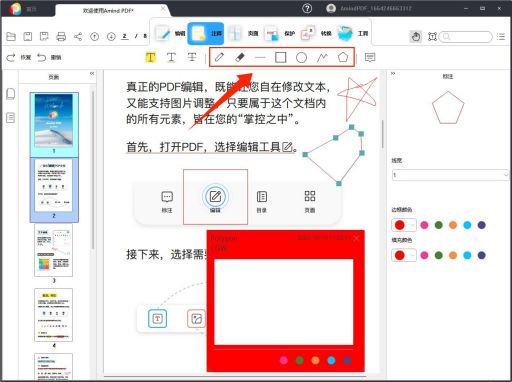Click the 撤销 undo button
Viewport: 512px width, 382px height.
(x=49, y=57)
